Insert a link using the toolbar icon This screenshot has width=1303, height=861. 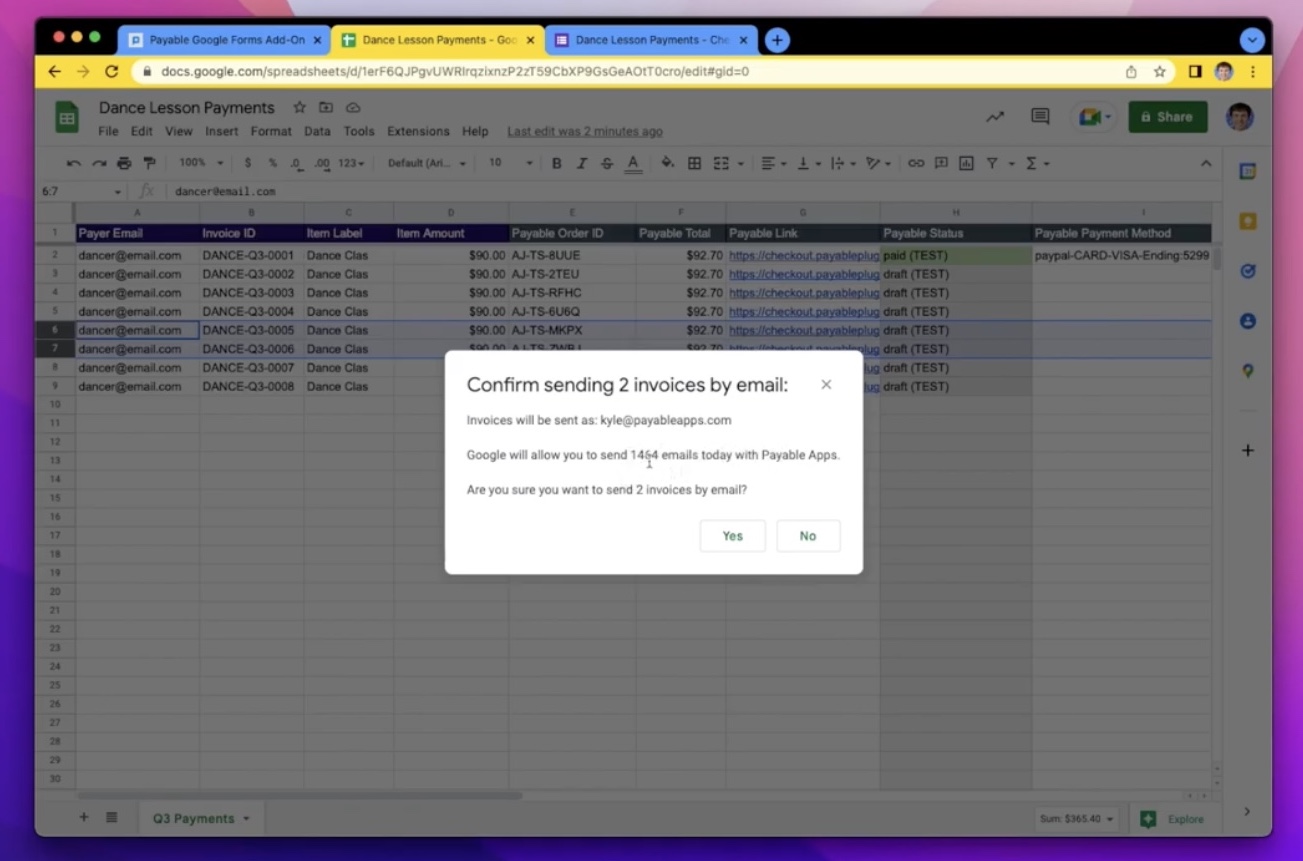pyautogui.click(x=917, y=163)
